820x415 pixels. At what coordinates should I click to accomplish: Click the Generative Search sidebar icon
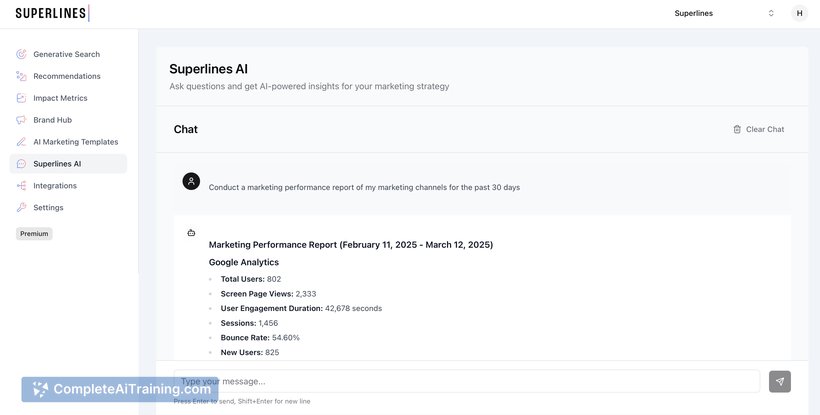21,54
